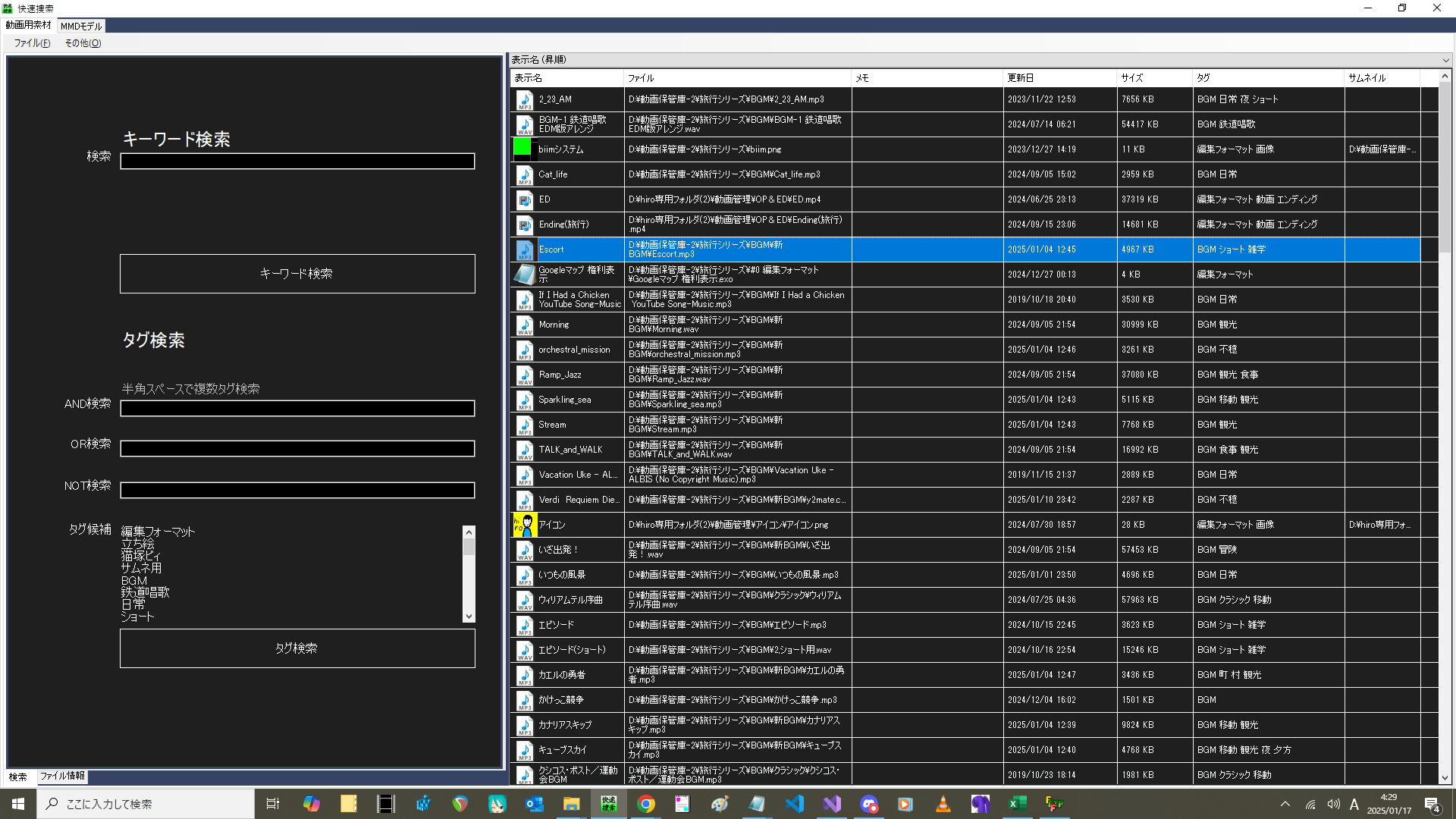Click the WAV icon of Morning
The height and width of the screenshot is (819, 1456).
[524, 325]
